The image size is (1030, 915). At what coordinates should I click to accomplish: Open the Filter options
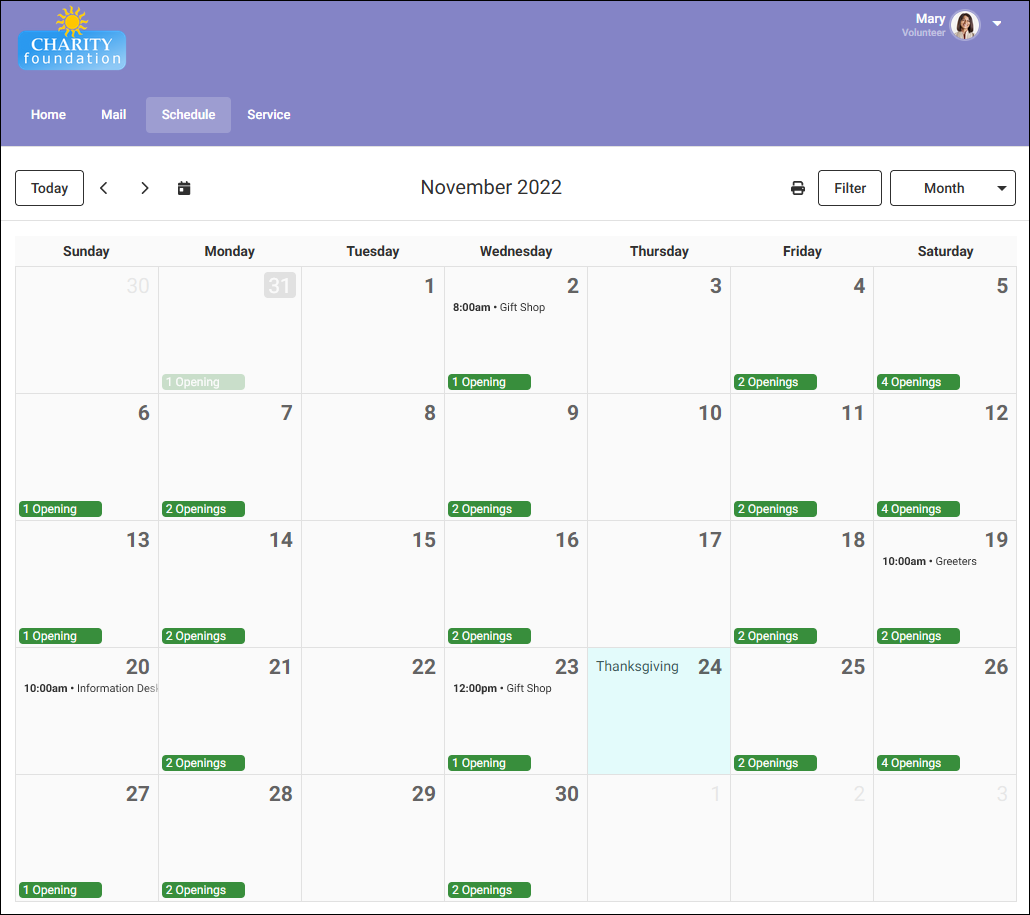click(x=849, y=188)
